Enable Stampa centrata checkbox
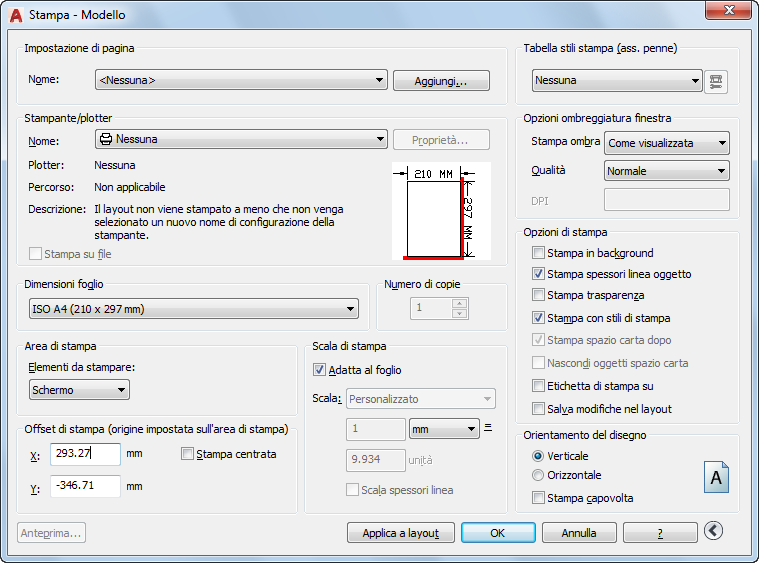The height and width of the screenshot is (563, 759). click(x=187, y=454)
